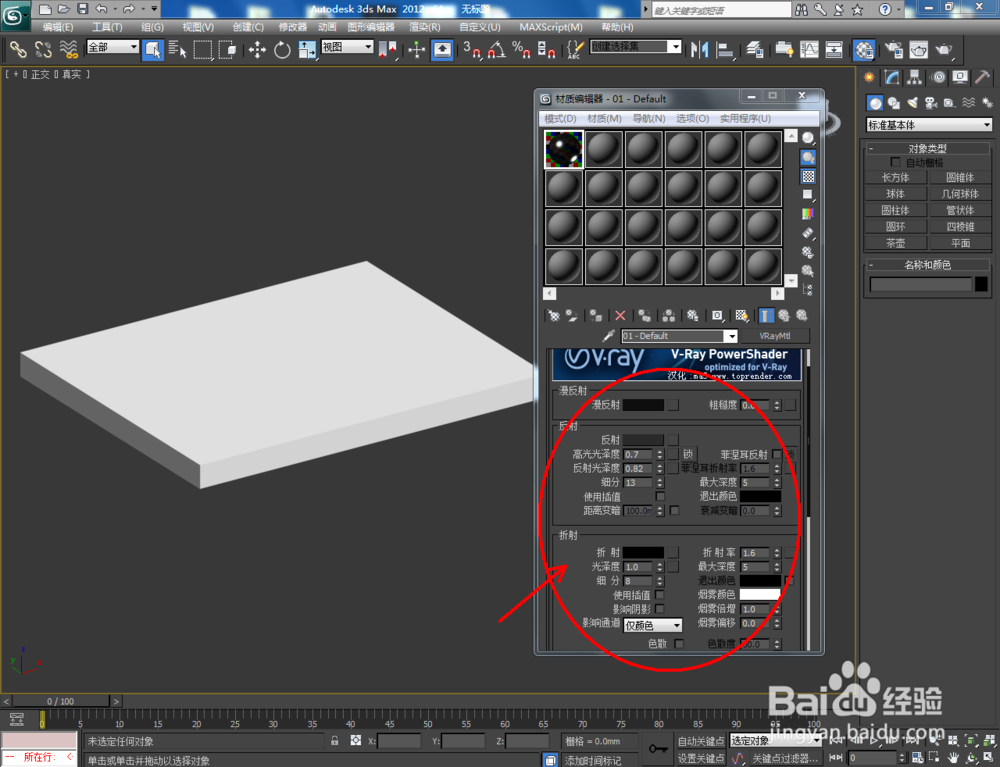Toggle the selection lock icon in status bar
This screenshot has width=1000, height=767.
335,741
